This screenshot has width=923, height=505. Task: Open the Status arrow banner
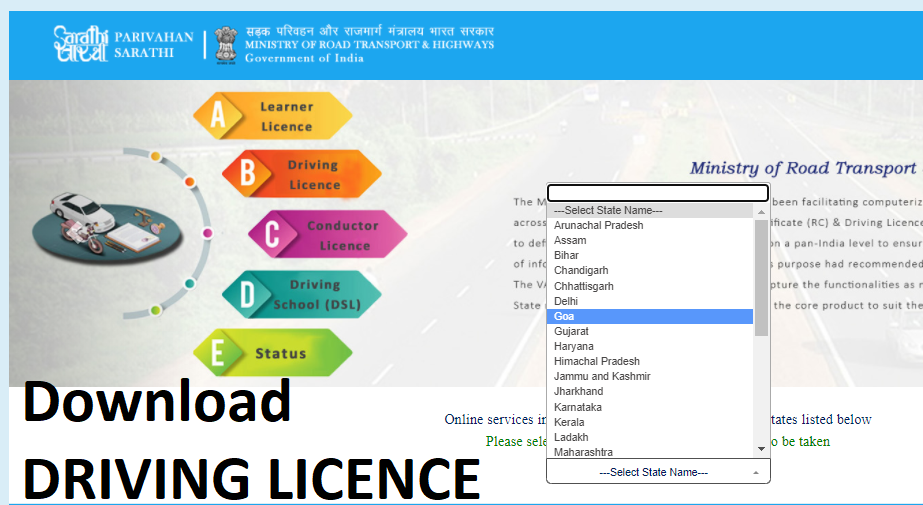(273, 353)
